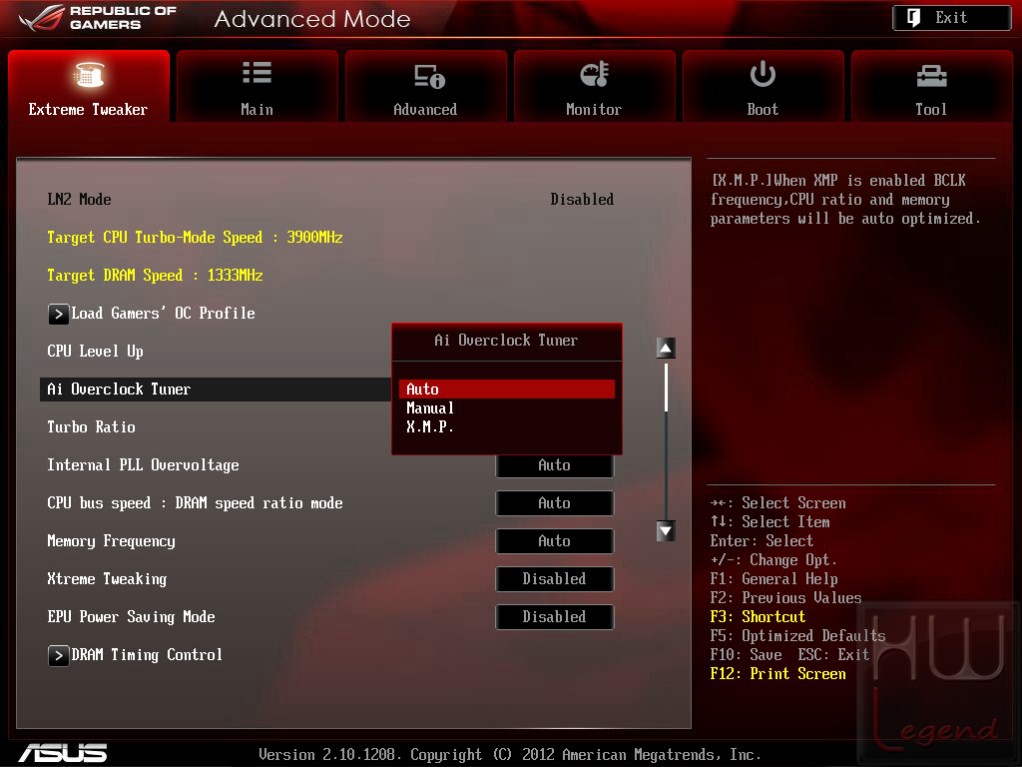Image resolution: width=1022 pixels, height=767 pixels.
Task: Click the EPU Power Saving Mode label
Action: [131, 616]
